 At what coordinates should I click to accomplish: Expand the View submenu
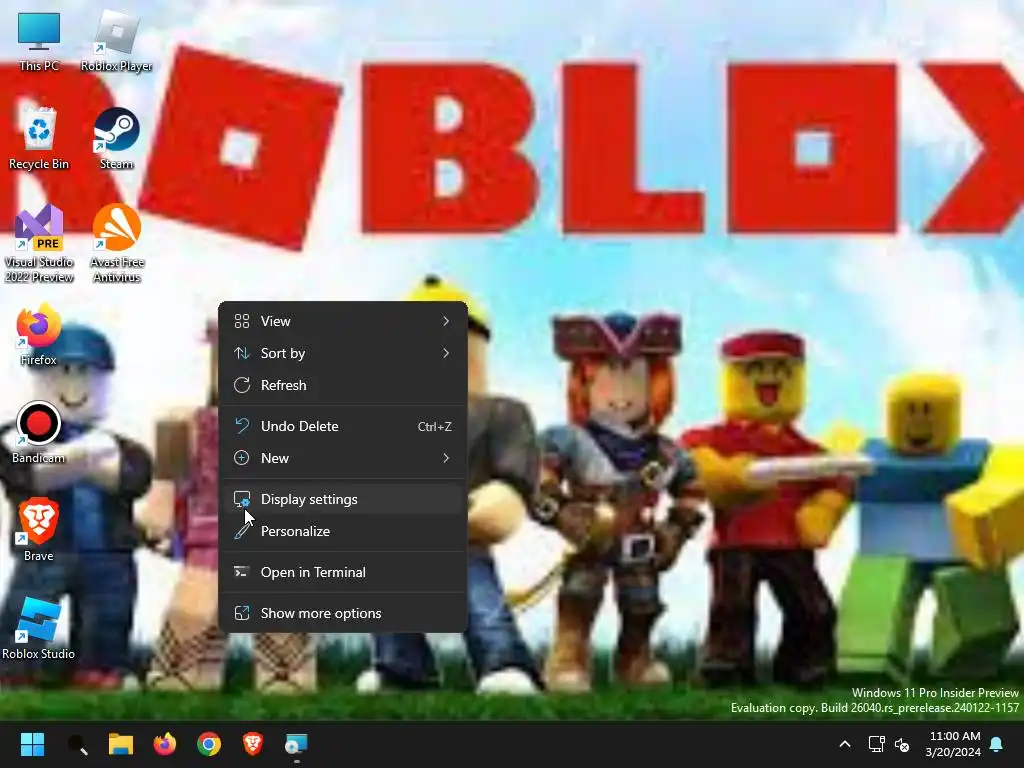pyautogui.click(x=342, y=321)
